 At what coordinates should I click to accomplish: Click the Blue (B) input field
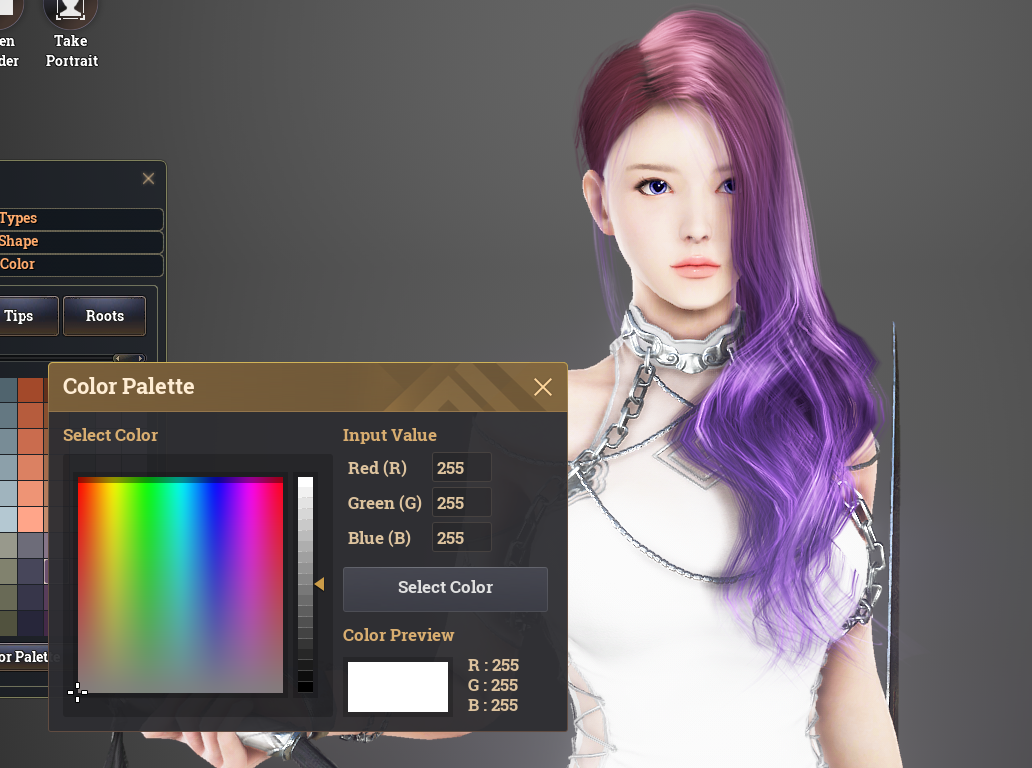(x=461, y=538)
